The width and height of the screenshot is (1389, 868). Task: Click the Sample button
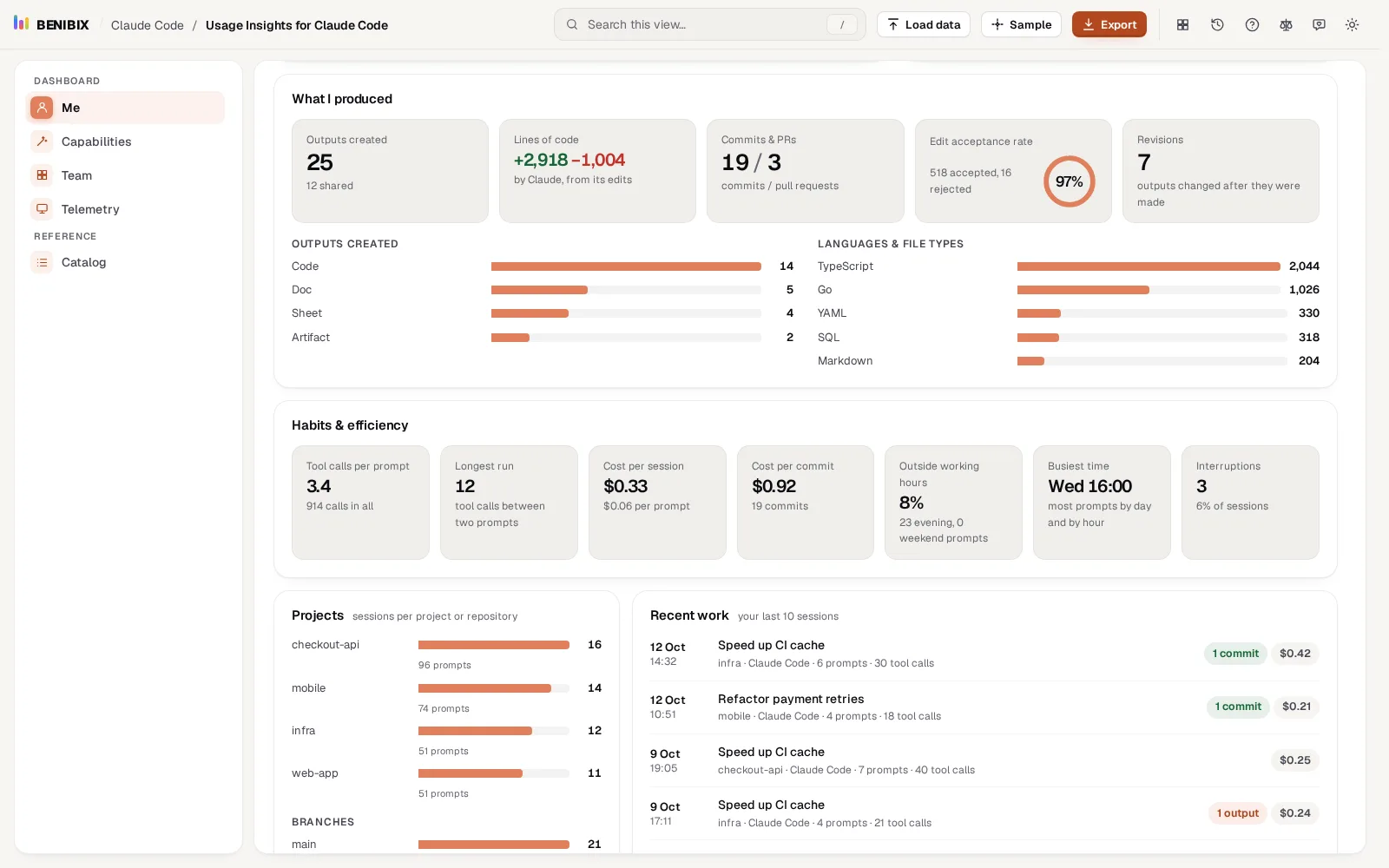(x=1022, y=24)
